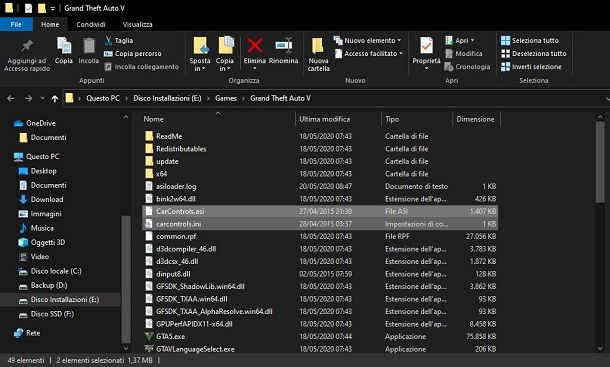The height and width of the screenshot is (367, 610).
Task: Click the Incolla clipboard icon
Action: [x=89, y=51]
